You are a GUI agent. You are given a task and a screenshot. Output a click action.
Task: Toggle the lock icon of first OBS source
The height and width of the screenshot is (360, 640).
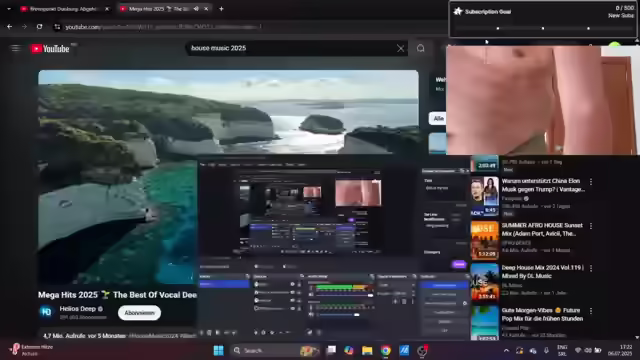pos(299,284)
